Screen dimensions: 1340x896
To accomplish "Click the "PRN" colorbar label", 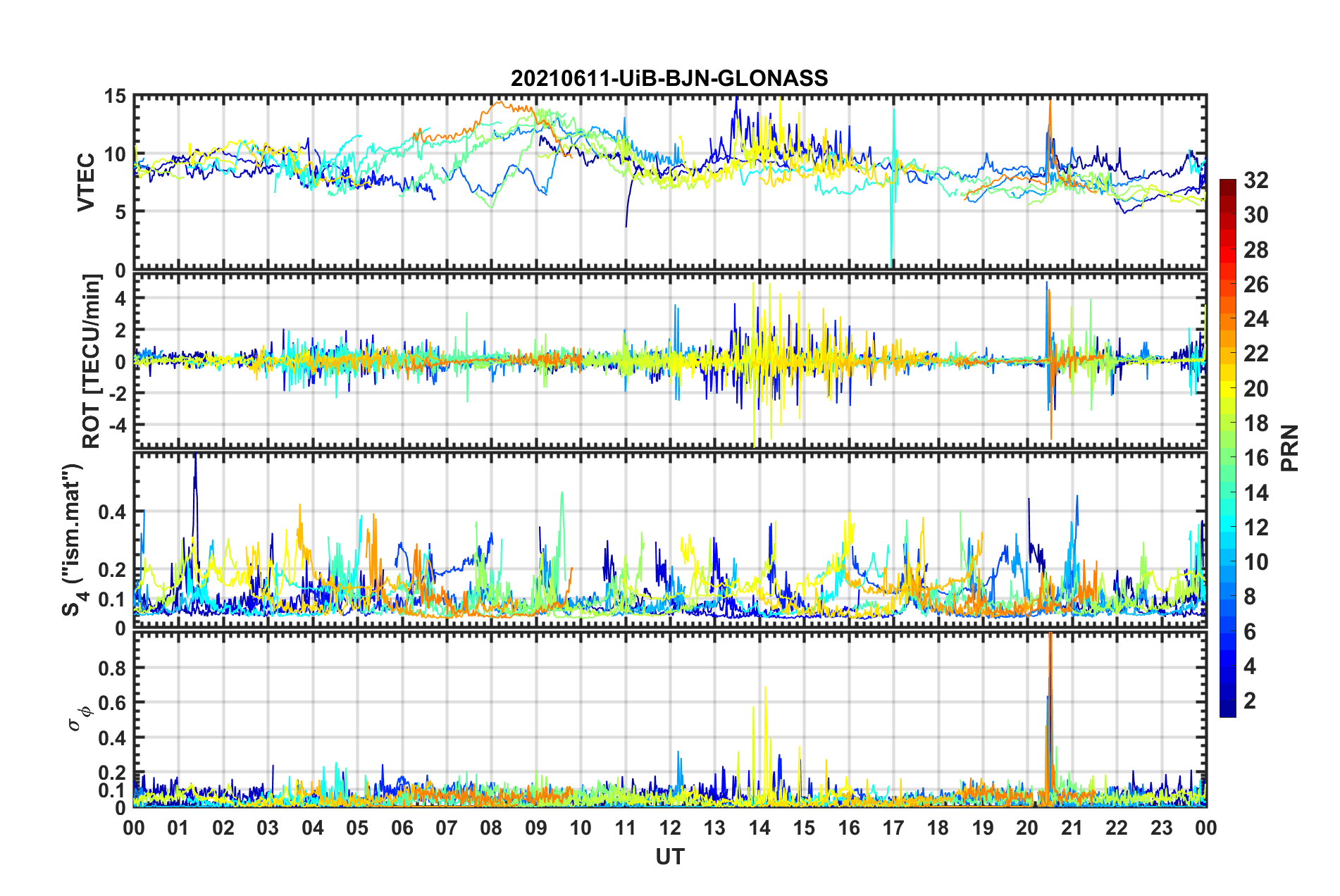I will coord(1290,448).
